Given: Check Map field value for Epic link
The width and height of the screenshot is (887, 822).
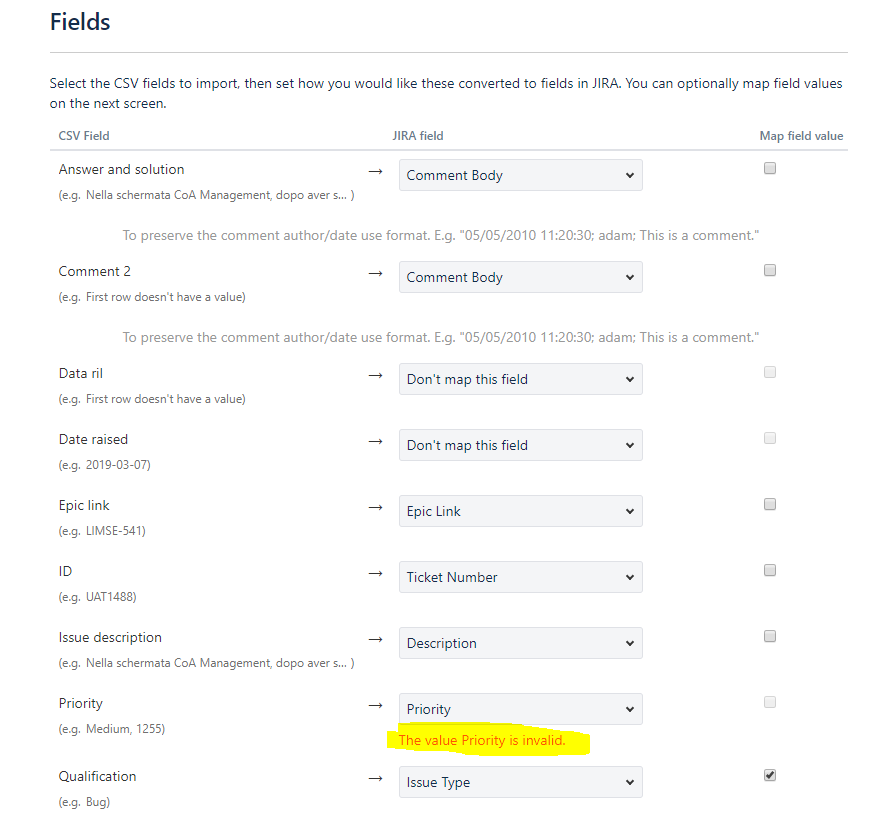Looking at the screenshot, I should (769, 504).
